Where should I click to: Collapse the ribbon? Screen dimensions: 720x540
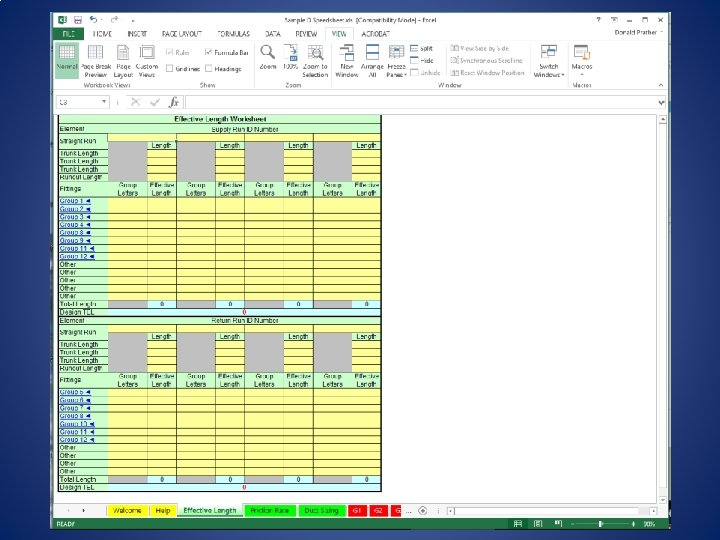pyautogui.click(x=661, y=85)
